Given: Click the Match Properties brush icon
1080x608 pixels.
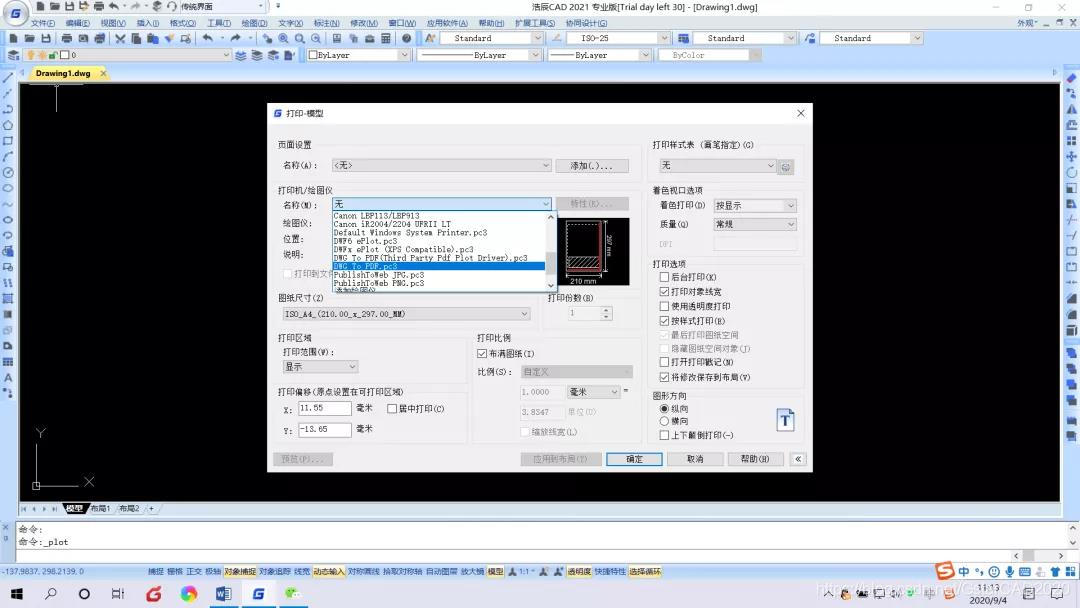Looking at the screenshot, I should tap(169, 39).
